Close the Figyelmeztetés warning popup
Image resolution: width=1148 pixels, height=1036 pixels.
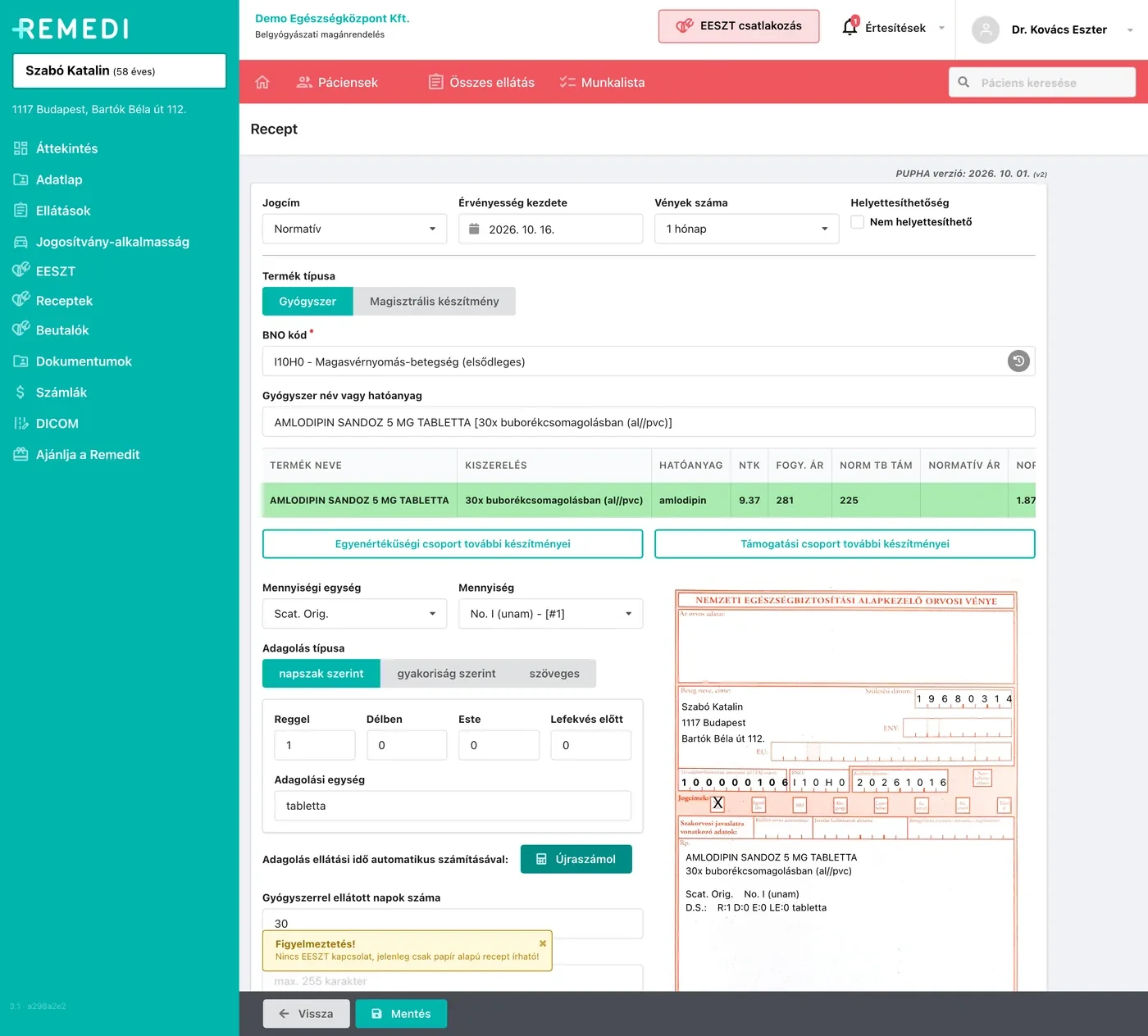[543, 943]
